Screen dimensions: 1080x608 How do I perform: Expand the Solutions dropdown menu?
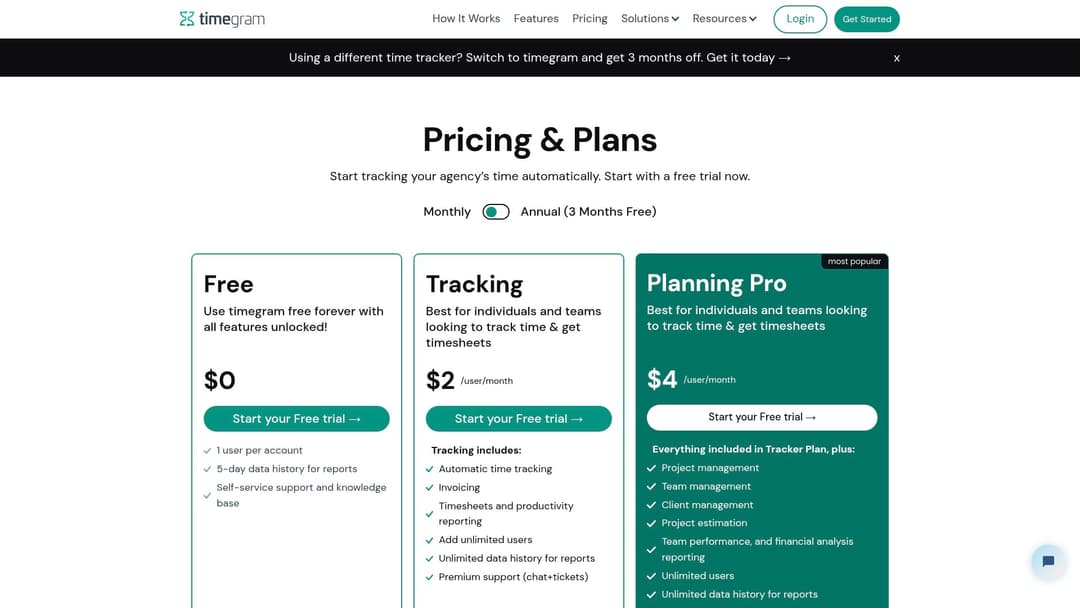click(x=650, y=19)
